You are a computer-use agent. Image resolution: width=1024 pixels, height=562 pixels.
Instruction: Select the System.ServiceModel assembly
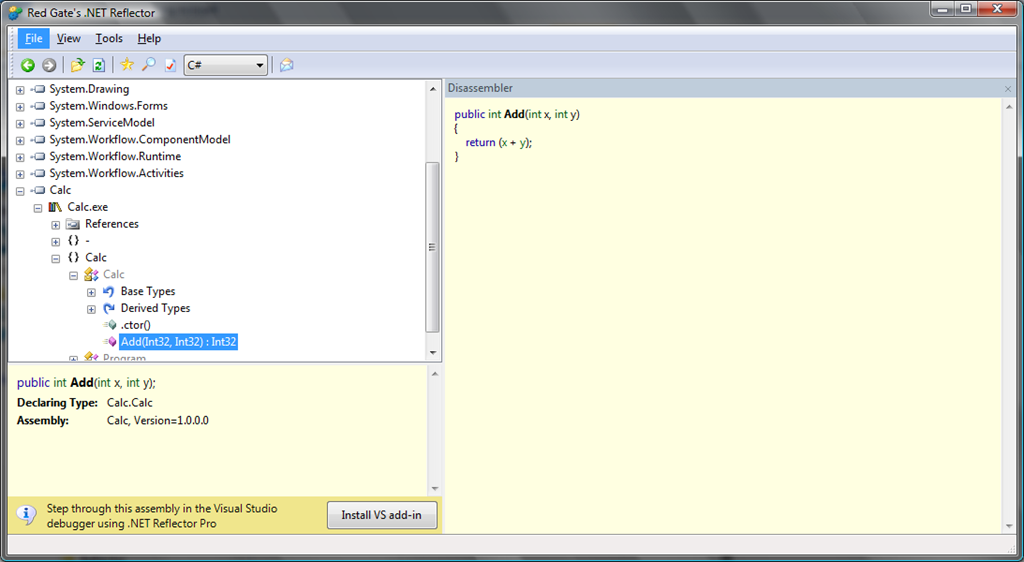tap(102, 123)
